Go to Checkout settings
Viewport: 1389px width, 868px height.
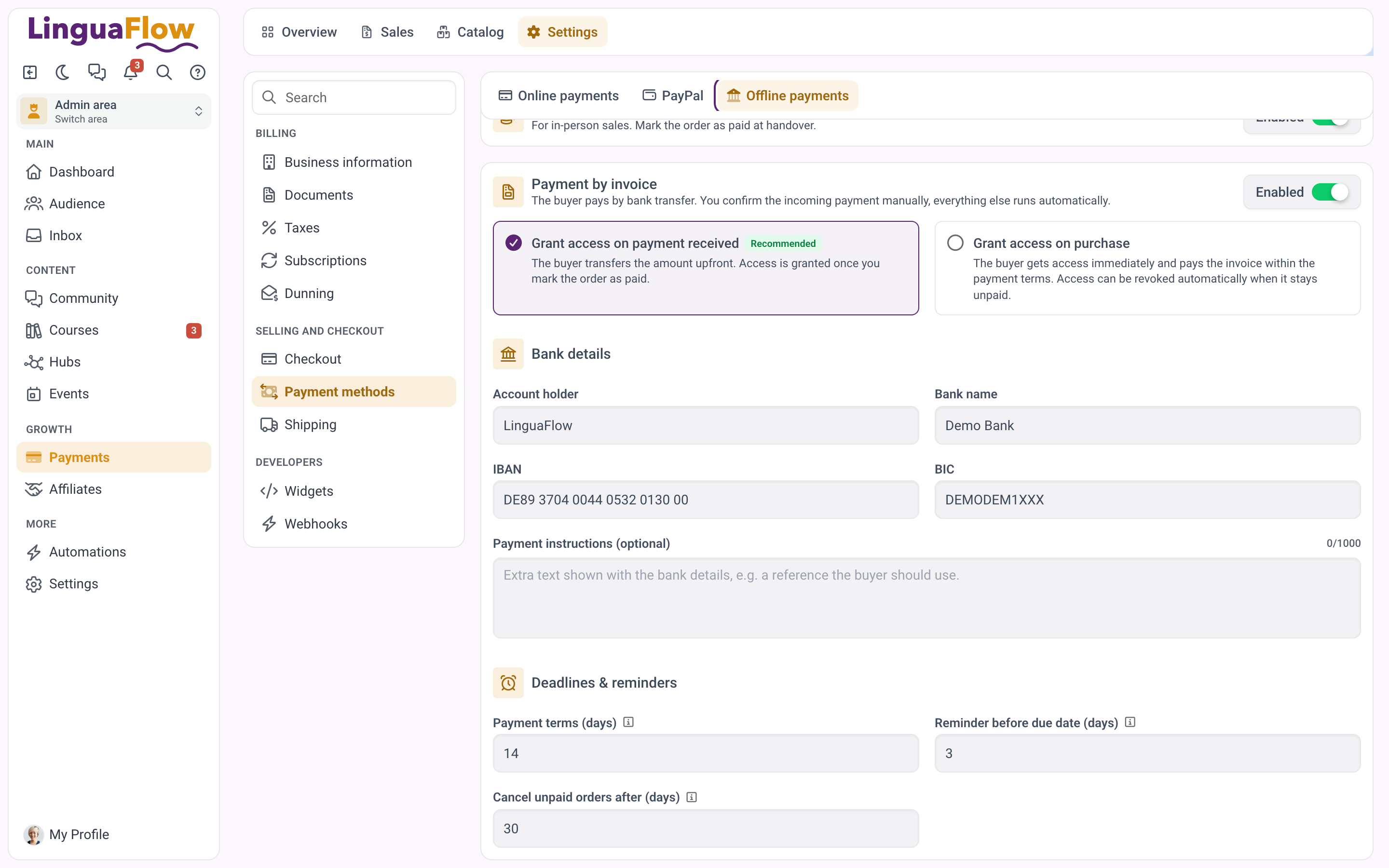354,359
